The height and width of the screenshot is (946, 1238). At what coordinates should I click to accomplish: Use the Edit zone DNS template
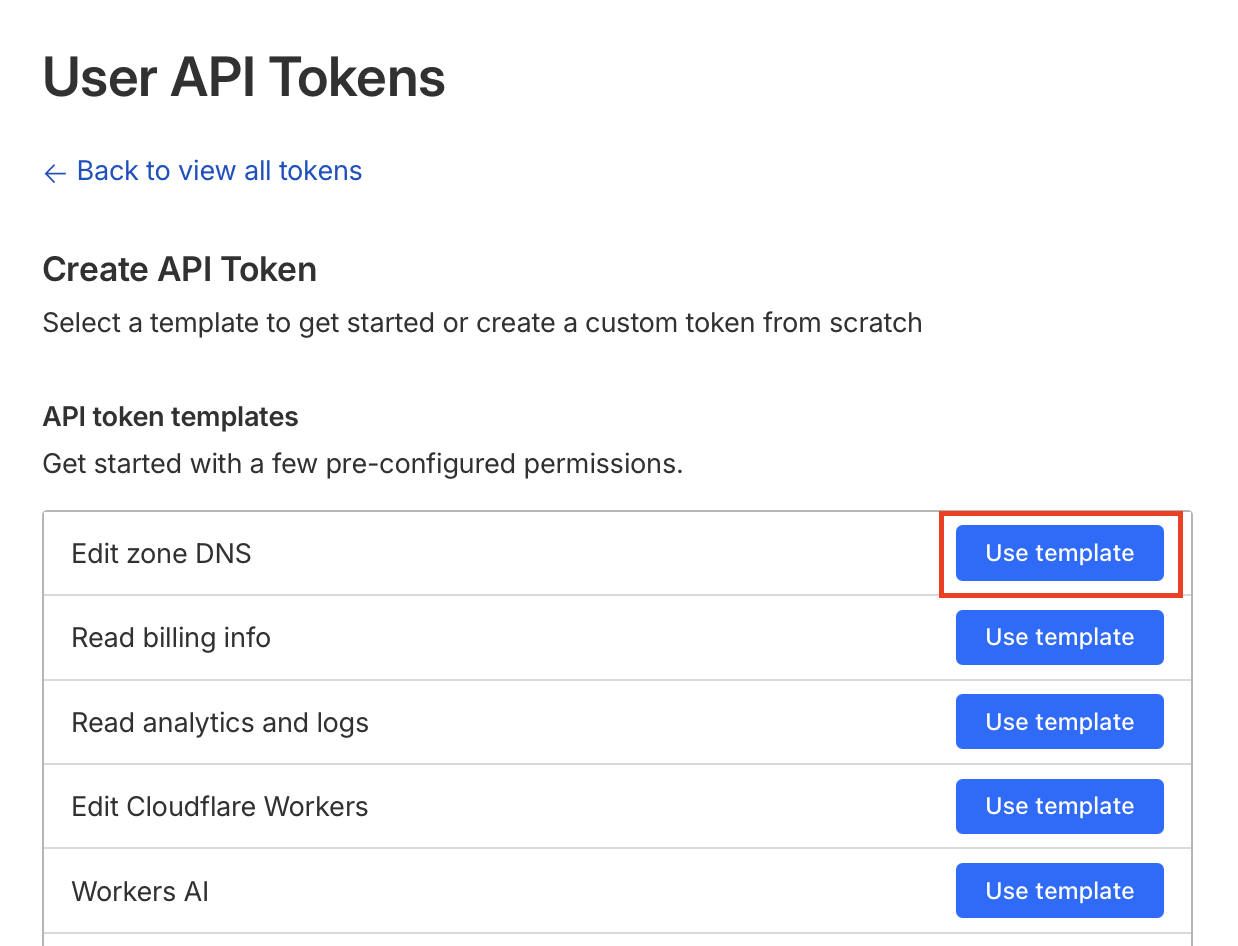tap(1059, 553)
